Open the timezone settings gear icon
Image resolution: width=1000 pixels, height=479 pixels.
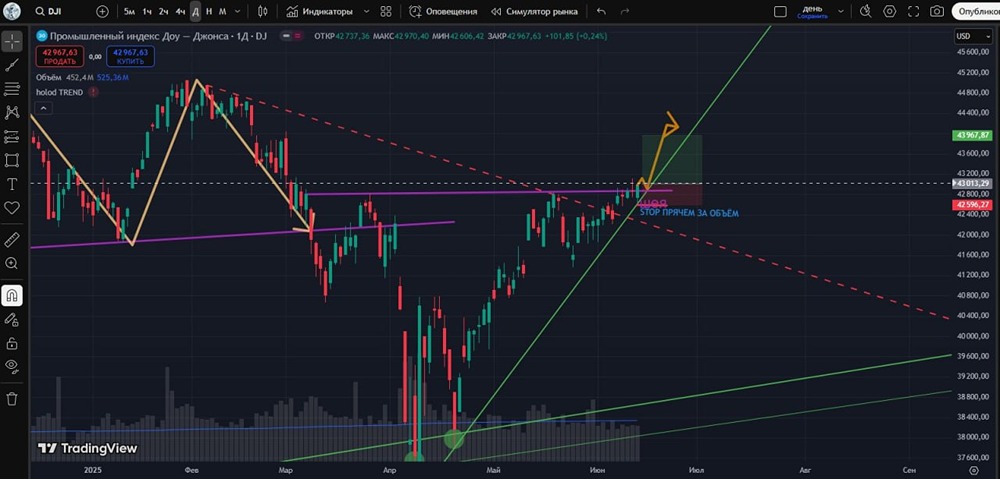point(974,469)
